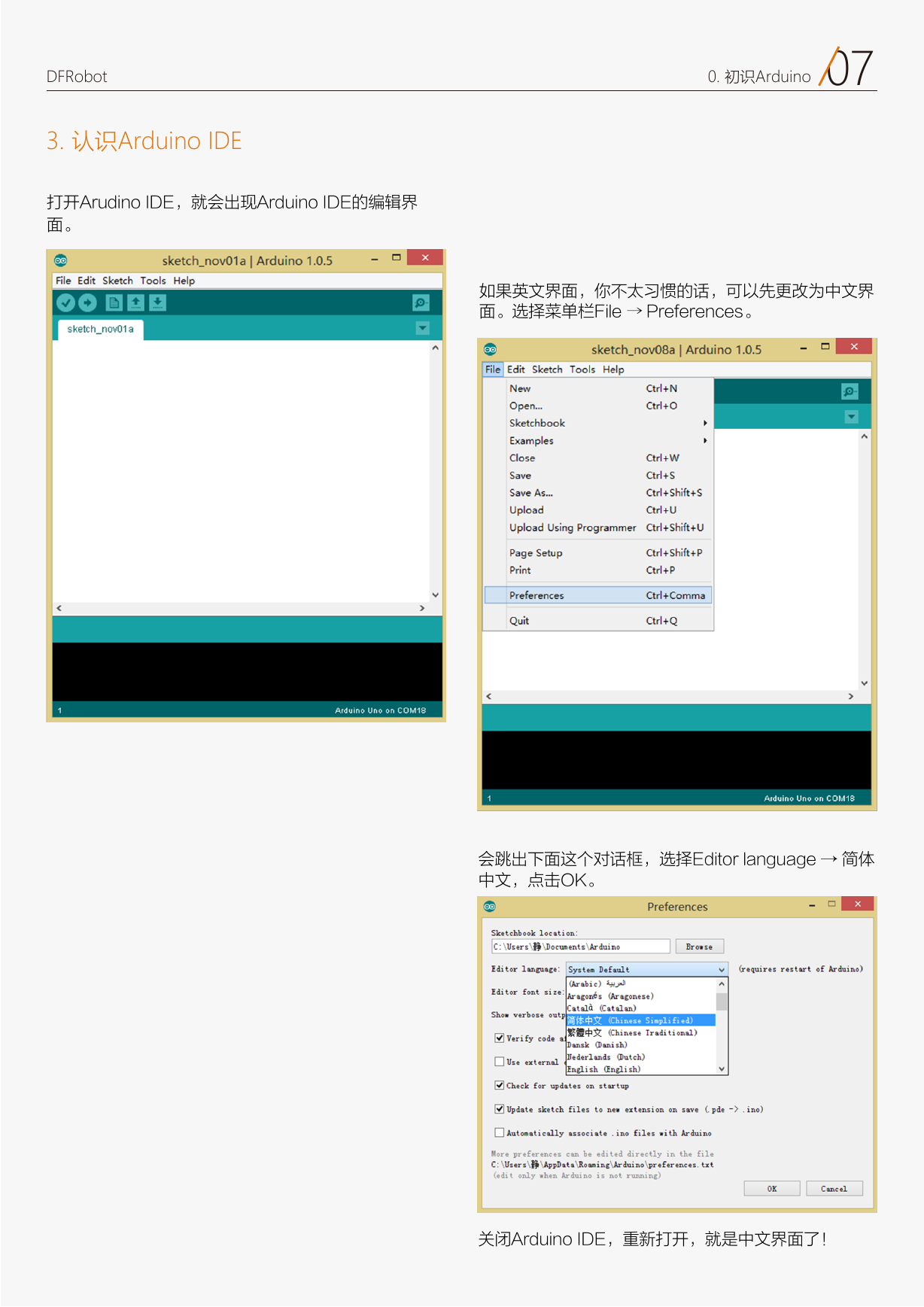Viewport: 924px width, 1307px height.
Task: Minimize the sketch_nov08a window
Action: point(804,348)
